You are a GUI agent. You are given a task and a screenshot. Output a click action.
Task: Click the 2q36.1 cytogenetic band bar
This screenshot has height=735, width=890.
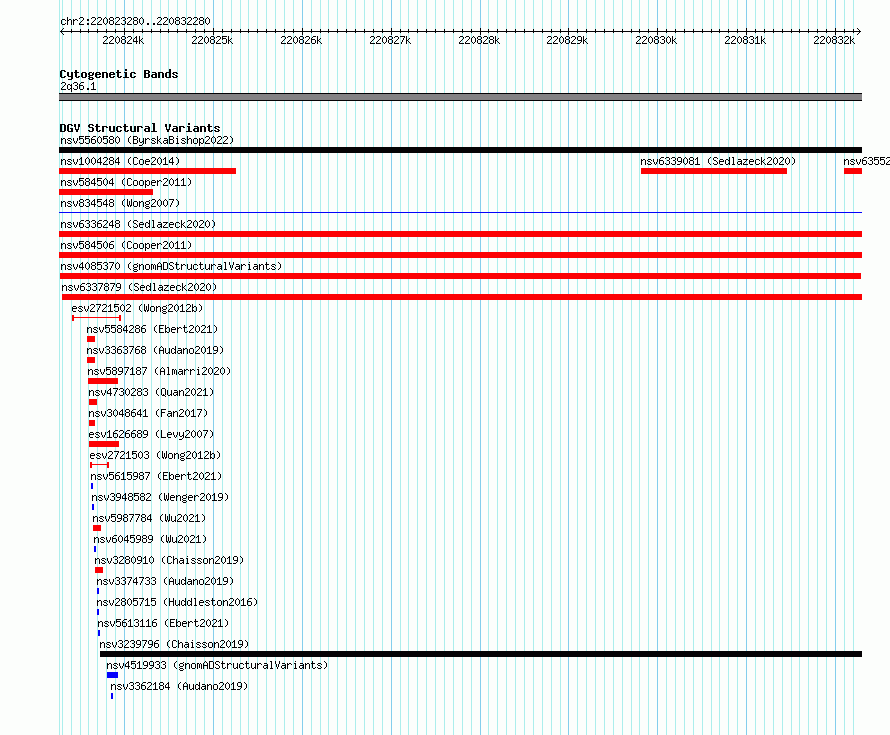pyautogui.click(x=460, y=97)
